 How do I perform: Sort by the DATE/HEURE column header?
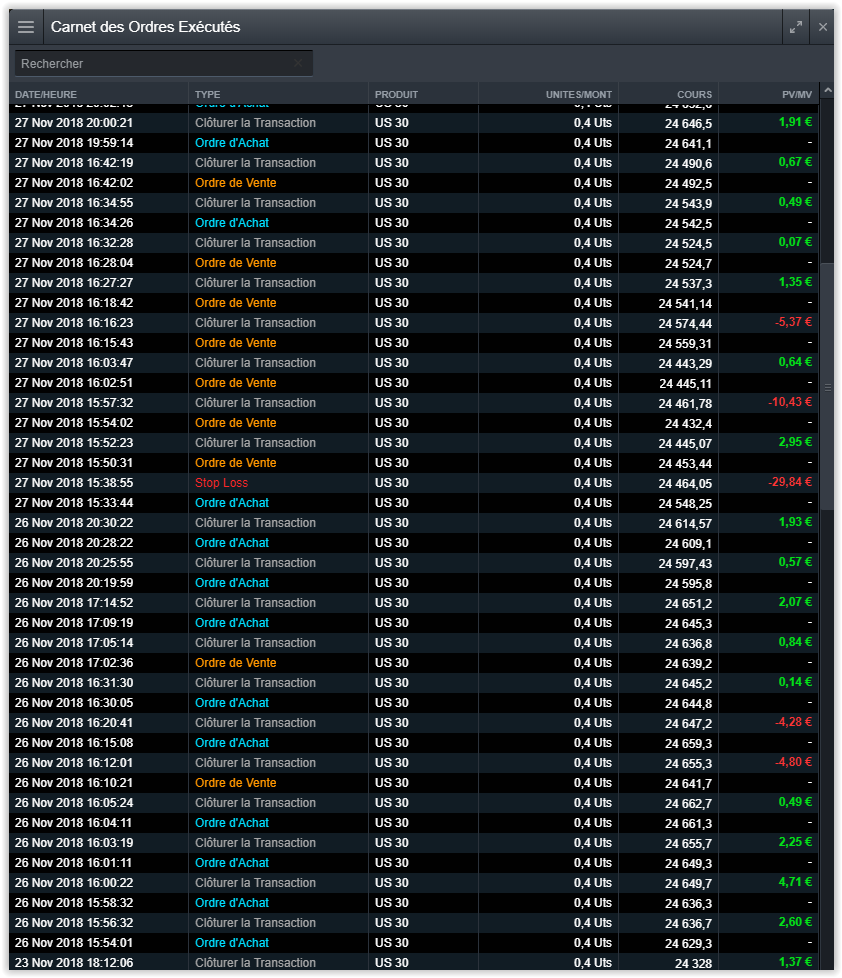46,95
